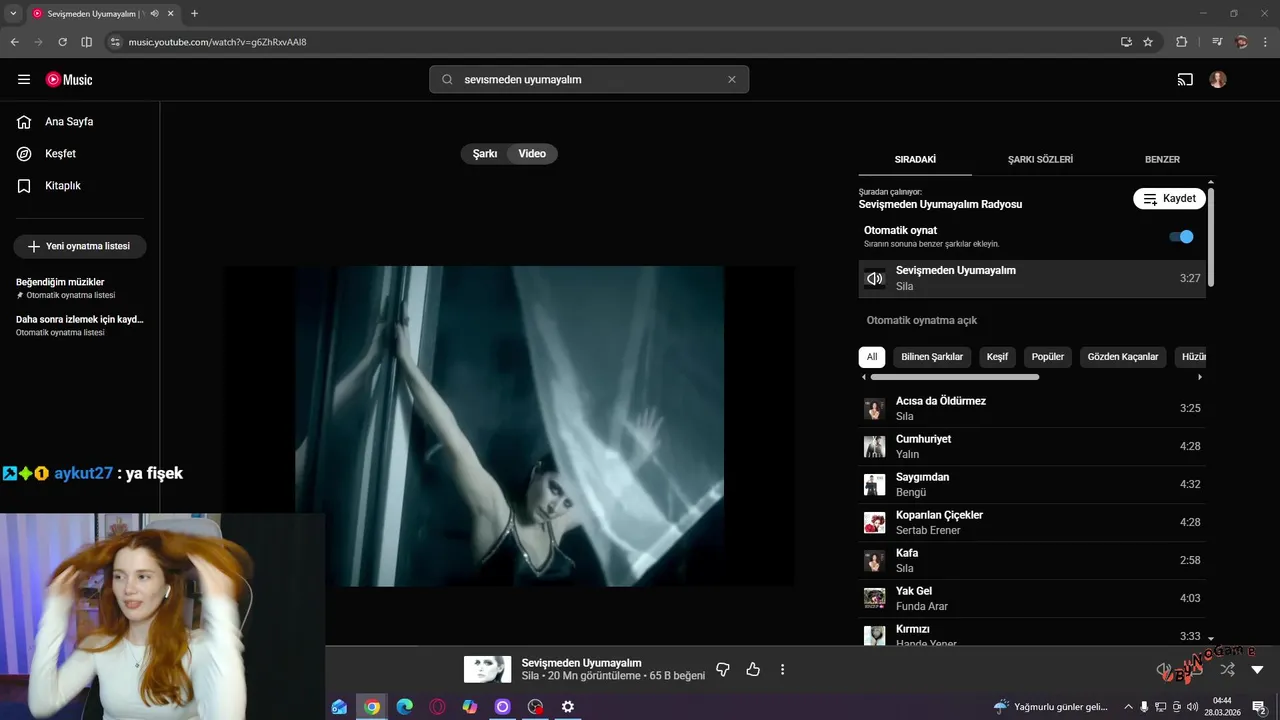1280x720 pixels.
Task: Open Settings gear on taskbar
Action: [x=568, y=707]
